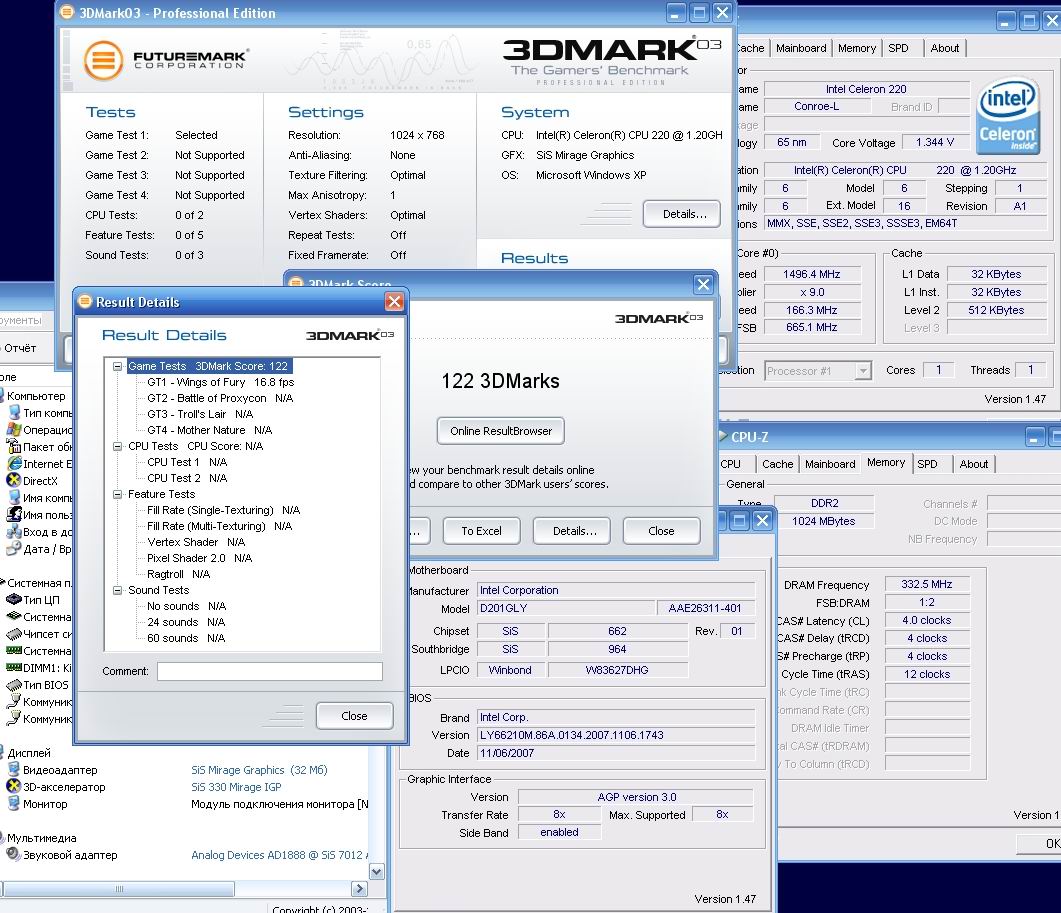The height and width of the screenshot is (913, 1061).
Task: Switch to Memory tab in top CPU-Z window
Action: tap(857, 48)
